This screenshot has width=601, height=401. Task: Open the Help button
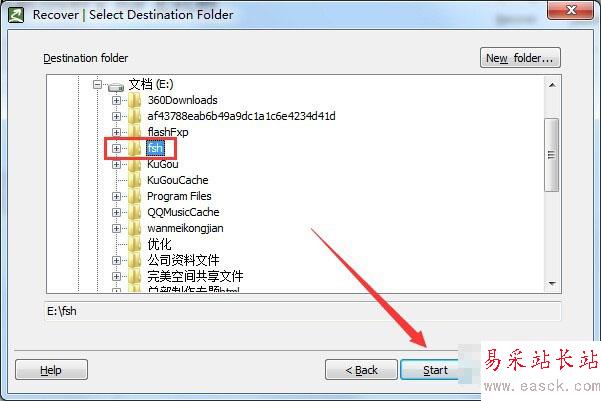point(51,370)
